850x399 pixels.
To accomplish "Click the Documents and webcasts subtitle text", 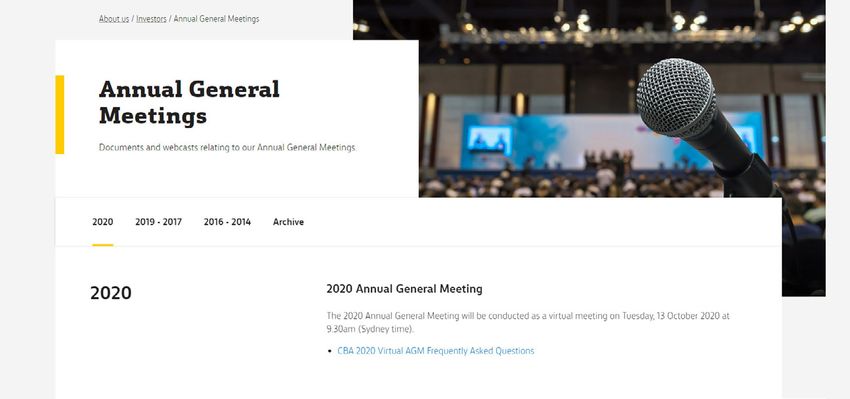I will tap(228, 147).
